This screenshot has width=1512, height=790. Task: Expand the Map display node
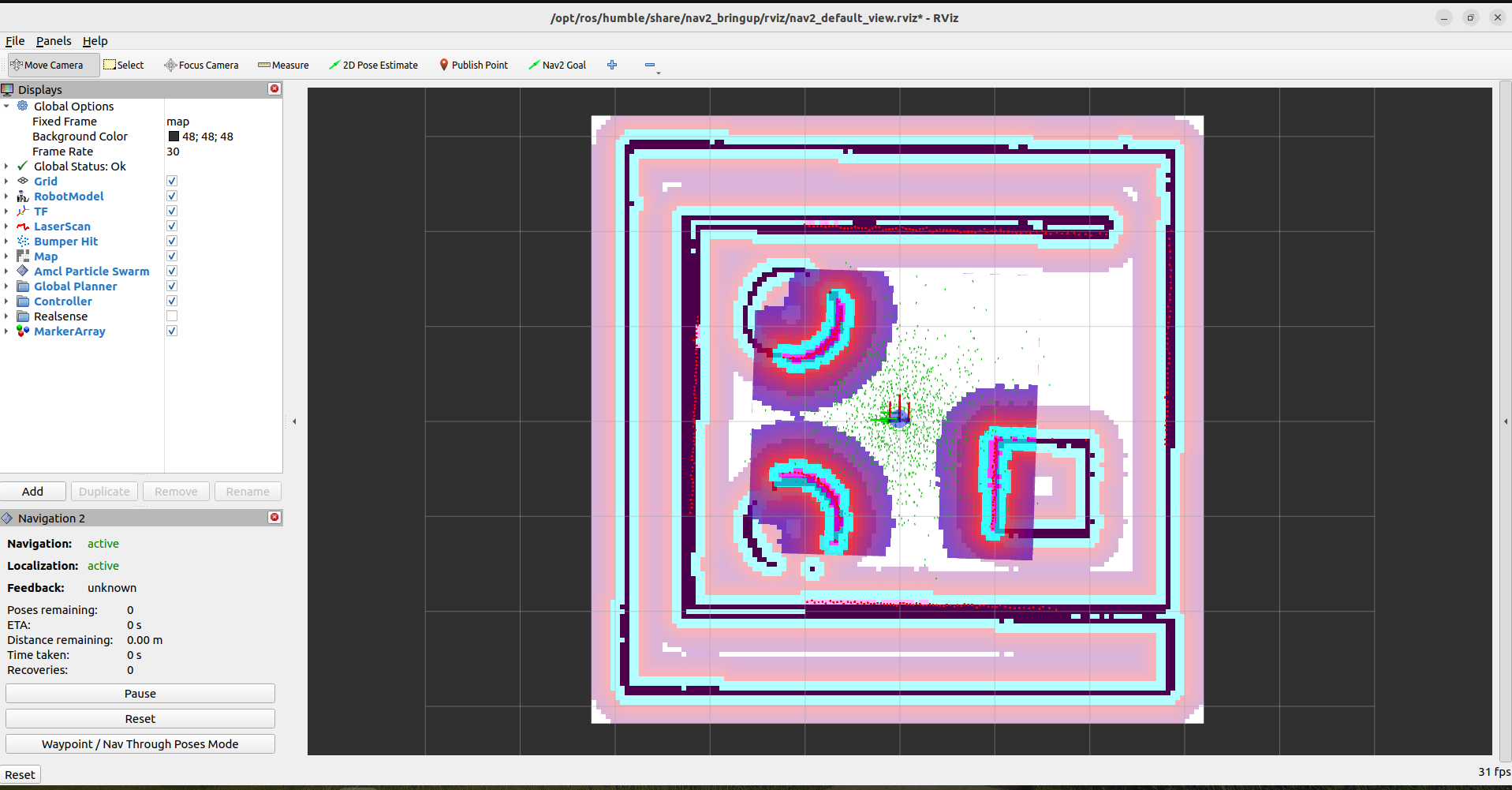tap(6, 256)
